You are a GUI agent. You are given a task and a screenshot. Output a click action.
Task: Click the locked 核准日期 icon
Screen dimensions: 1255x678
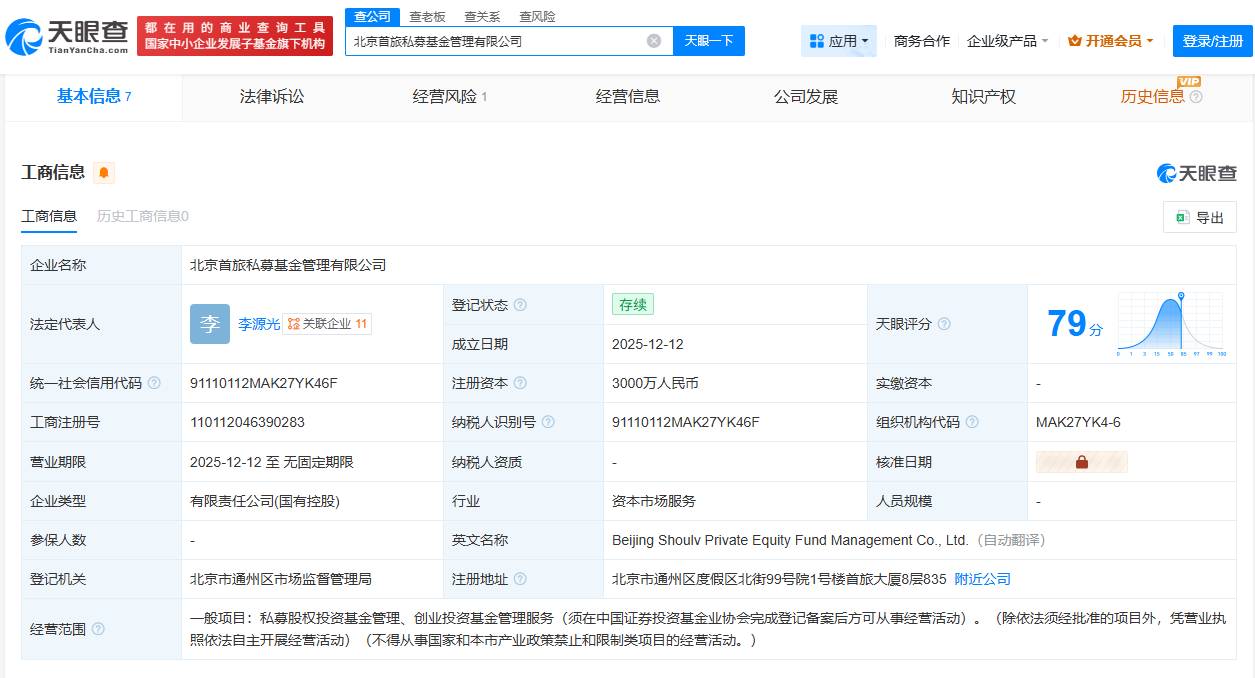coord(1081,462)
